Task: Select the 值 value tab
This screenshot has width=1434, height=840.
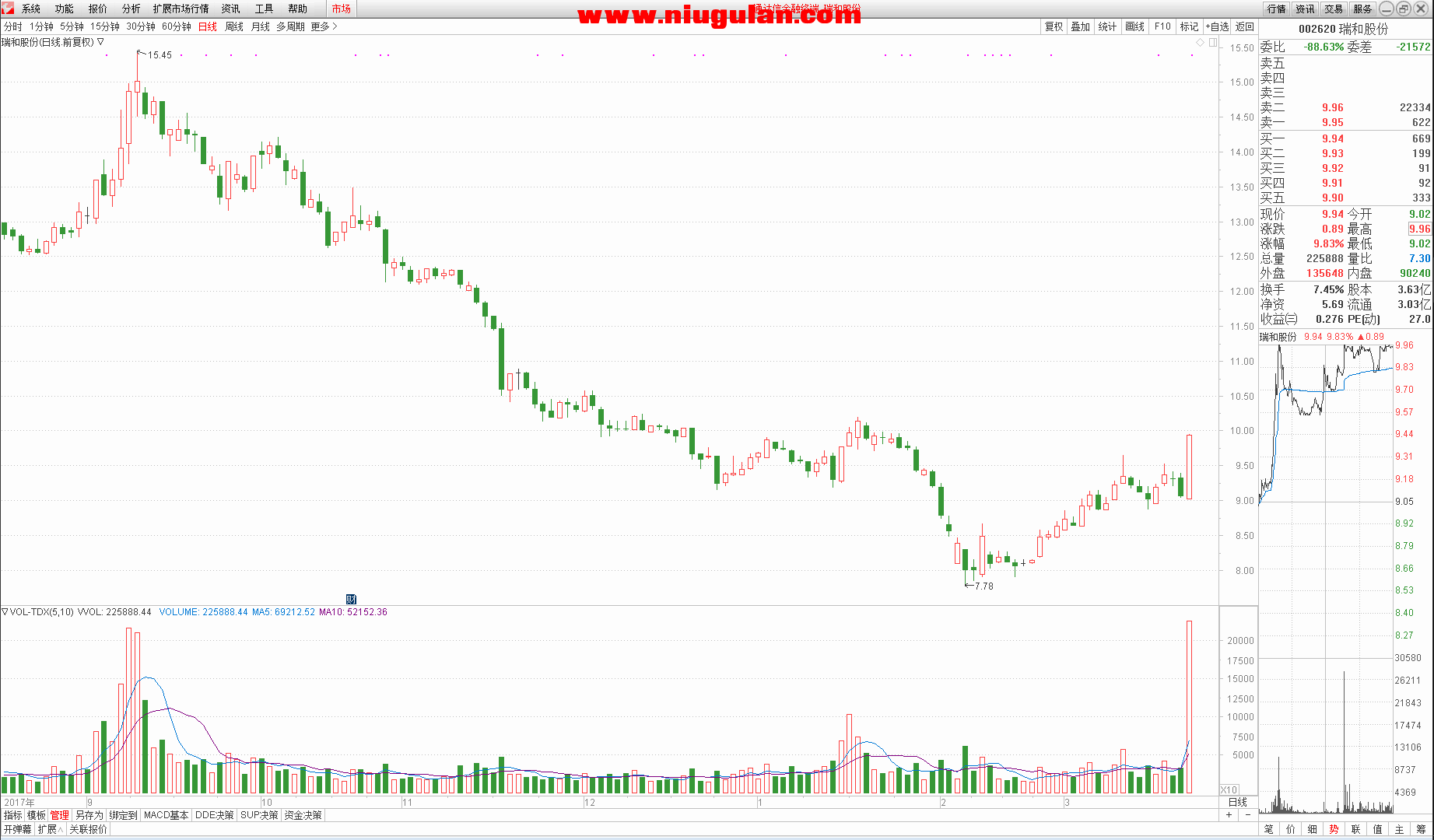Action: [x=1378, y=829]
